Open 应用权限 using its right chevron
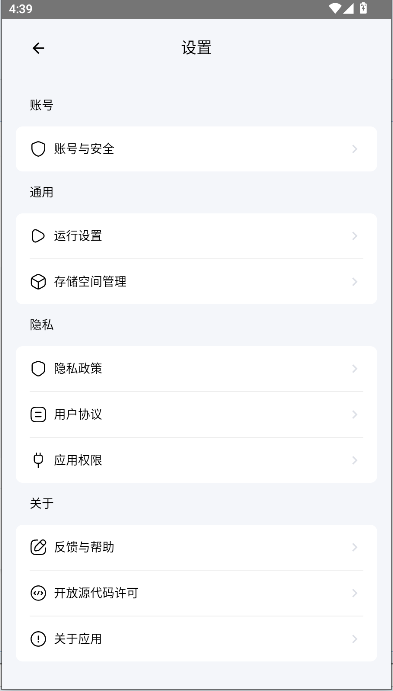Screen dimensions: 393x691 [355, 460]
